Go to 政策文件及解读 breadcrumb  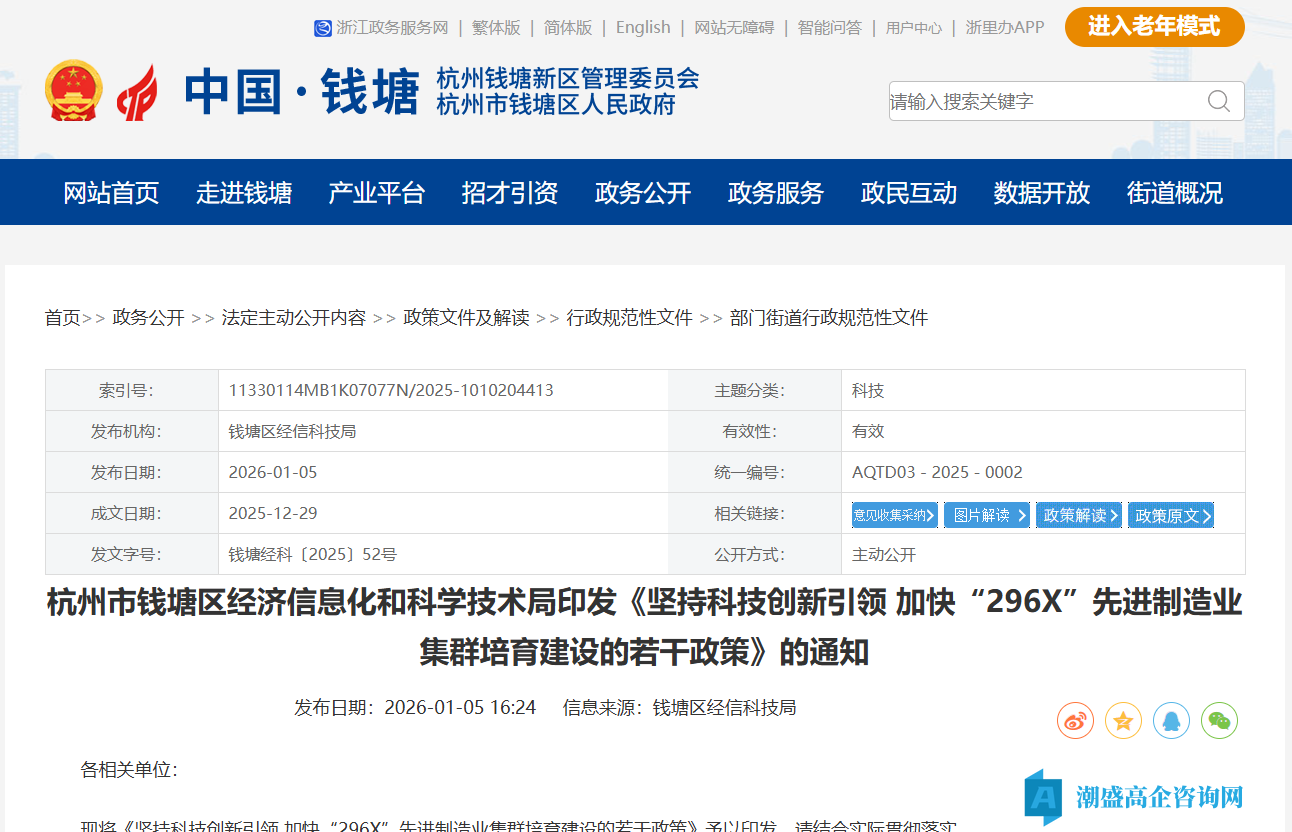pos(466,318)
